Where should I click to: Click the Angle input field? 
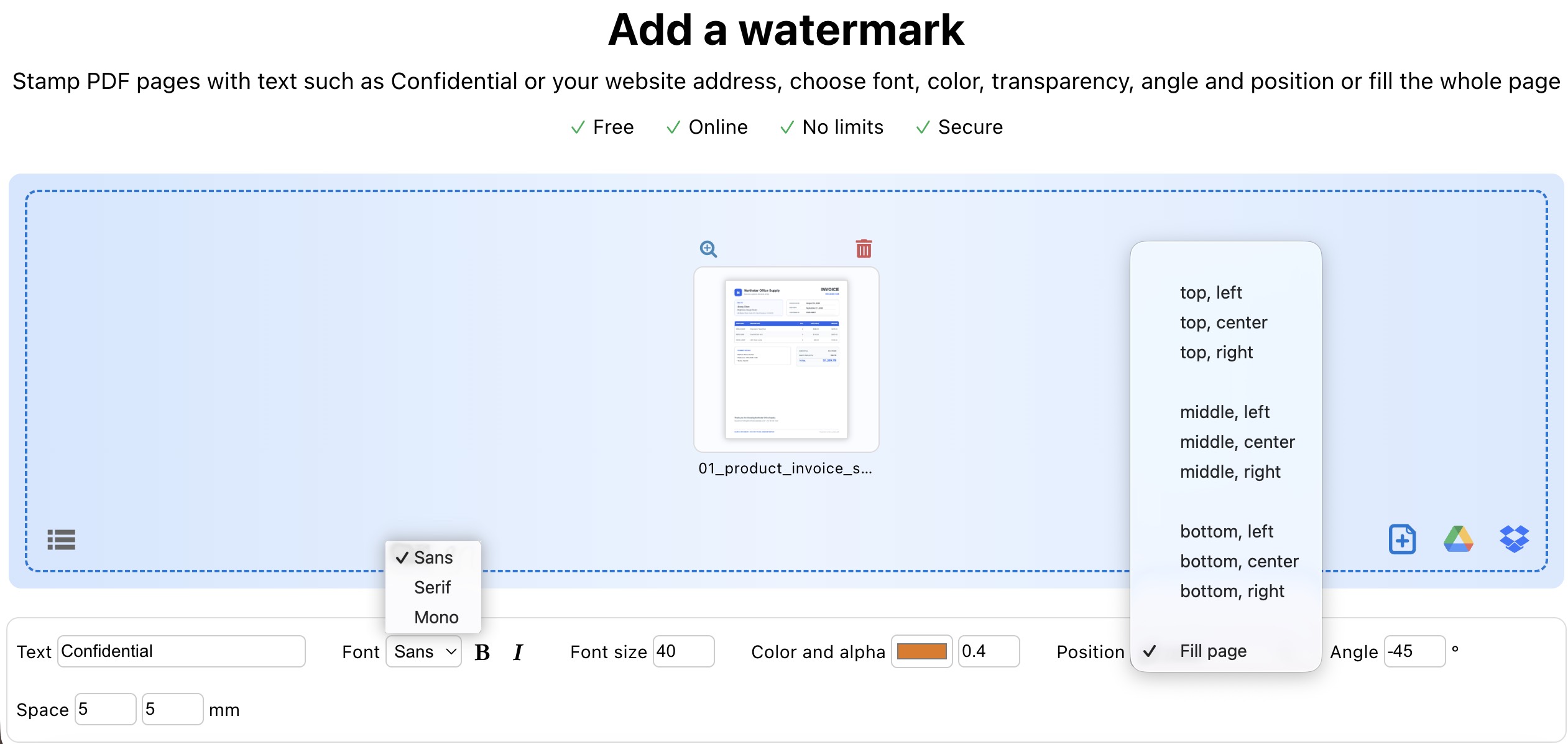coord(1414,651)
